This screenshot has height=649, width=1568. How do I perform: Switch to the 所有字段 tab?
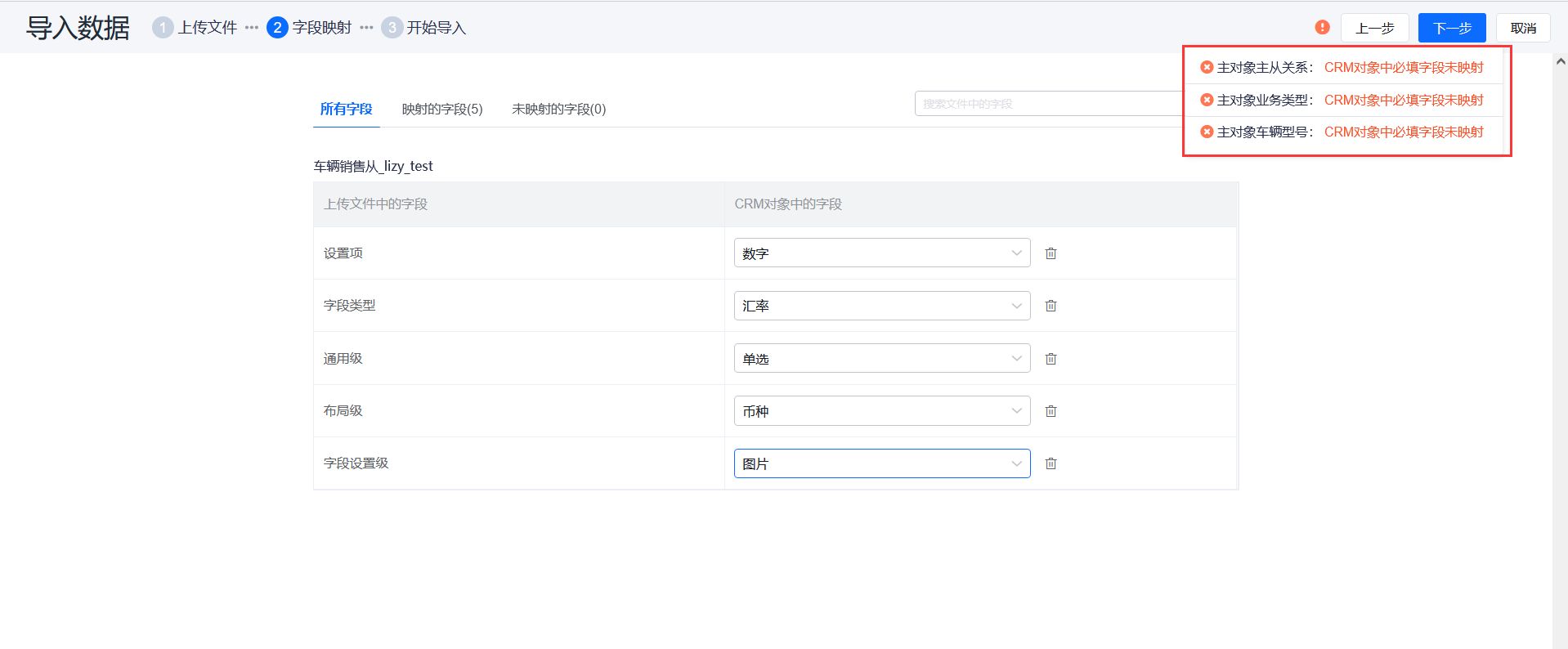click(346, 109)
